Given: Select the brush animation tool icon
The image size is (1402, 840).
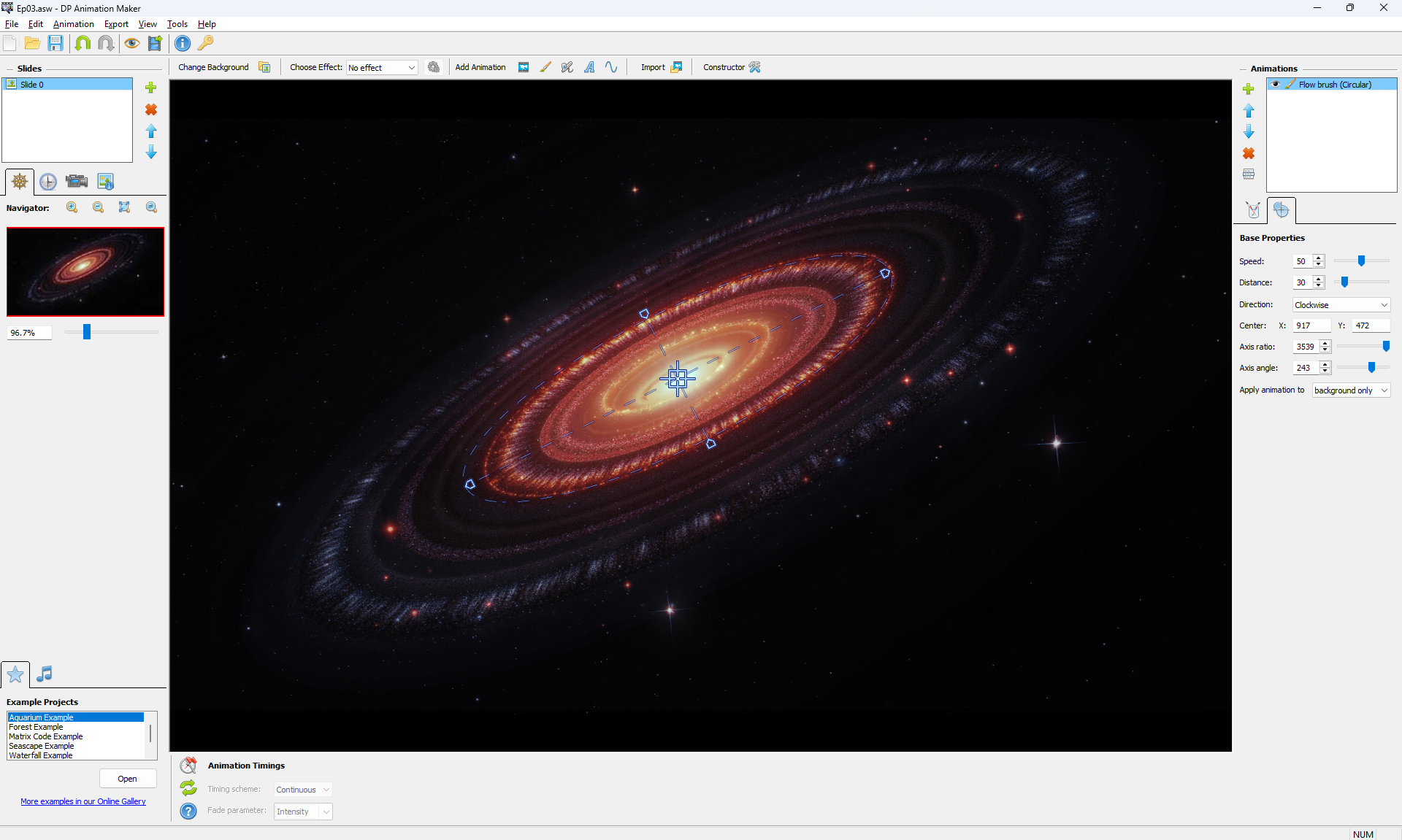Looking at the screenshot, I should pos(545,67).
